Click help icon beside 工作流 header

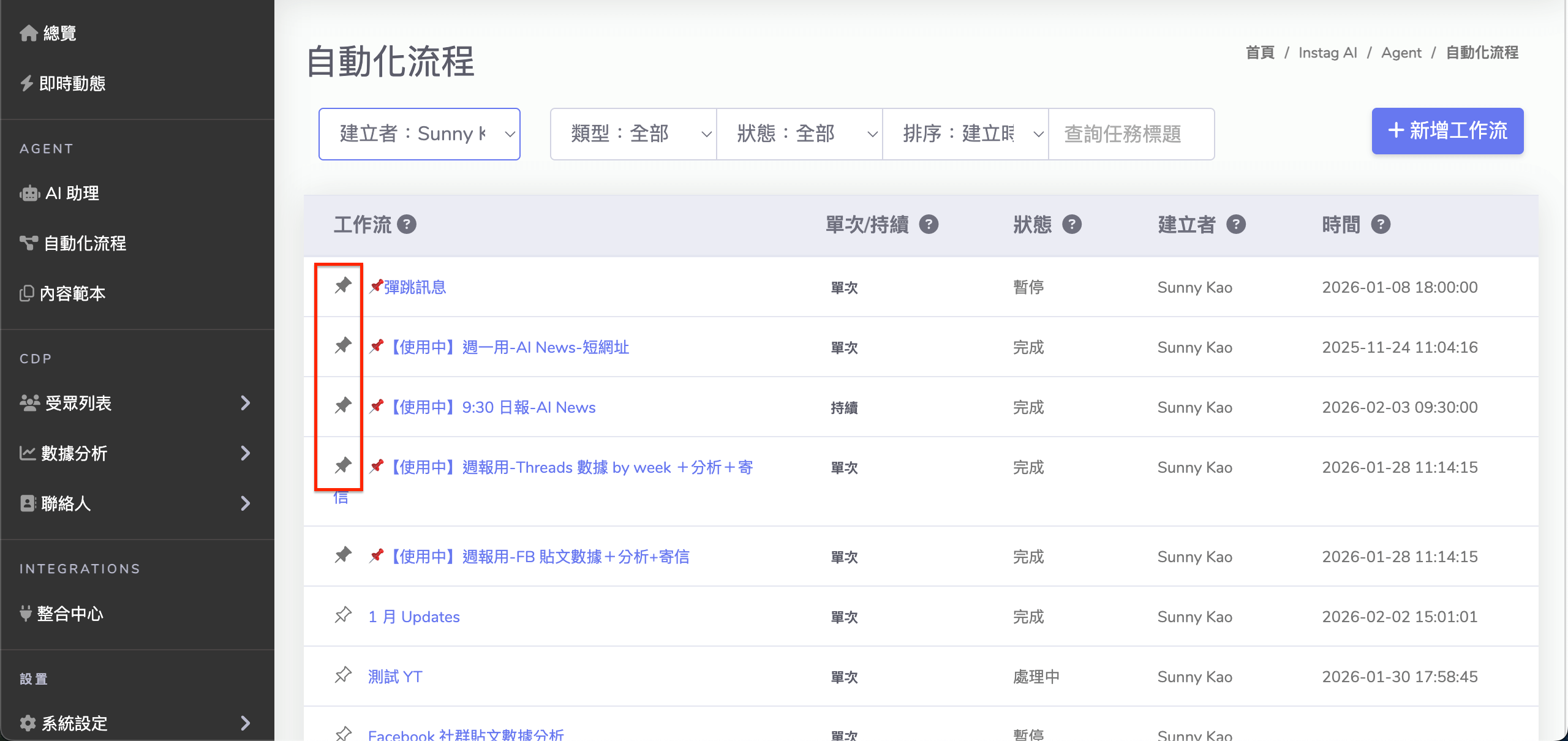(407, 225)
